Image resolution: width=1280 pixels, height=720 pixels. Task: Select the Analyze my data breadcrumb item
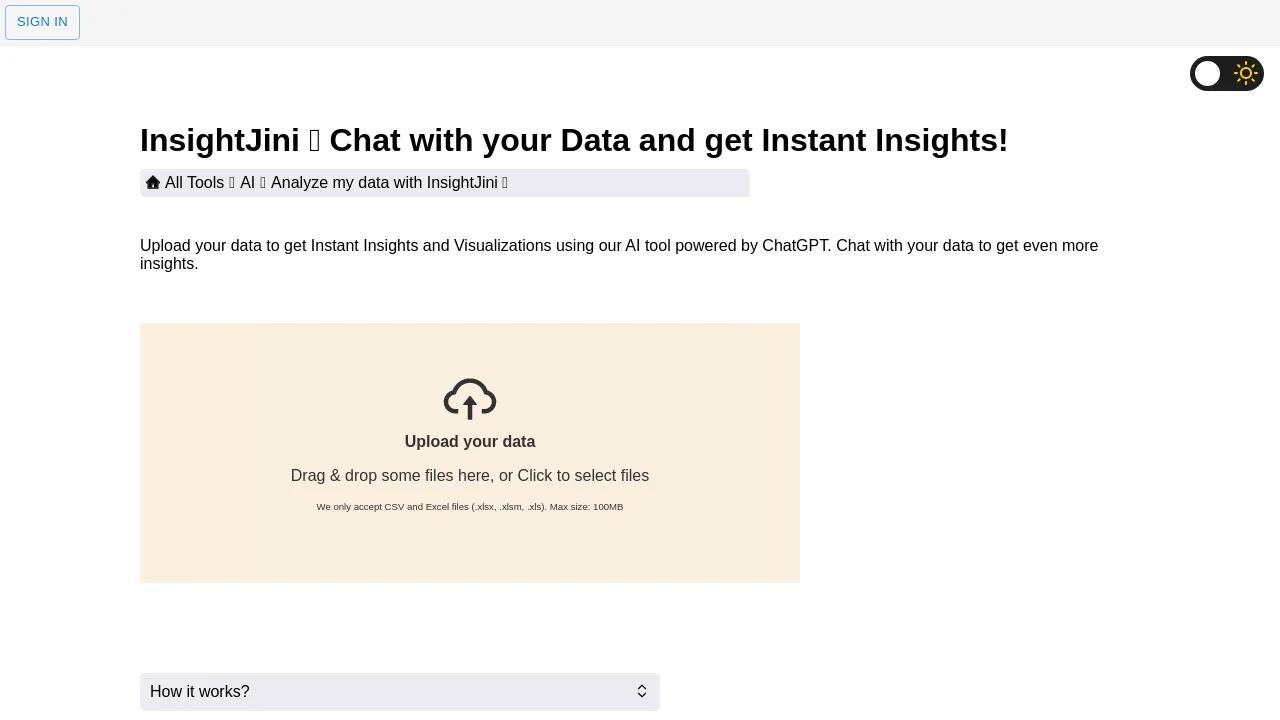(x=384, y=183)
